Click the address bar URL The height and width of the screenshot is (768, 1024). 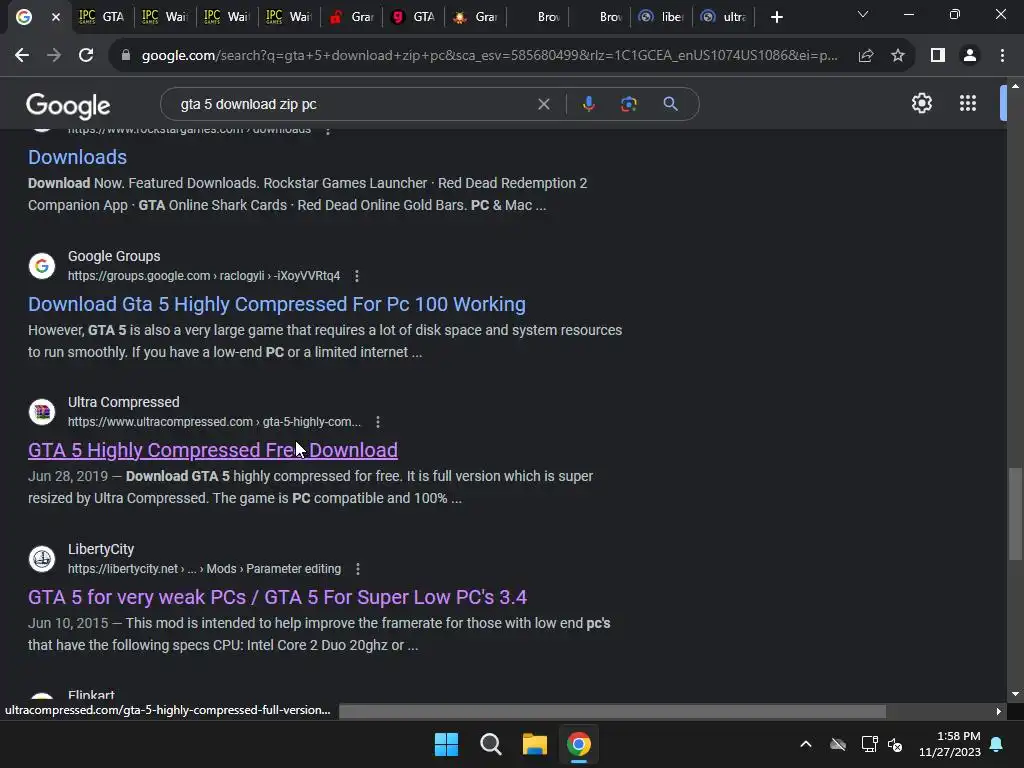[x=490, y=56]
